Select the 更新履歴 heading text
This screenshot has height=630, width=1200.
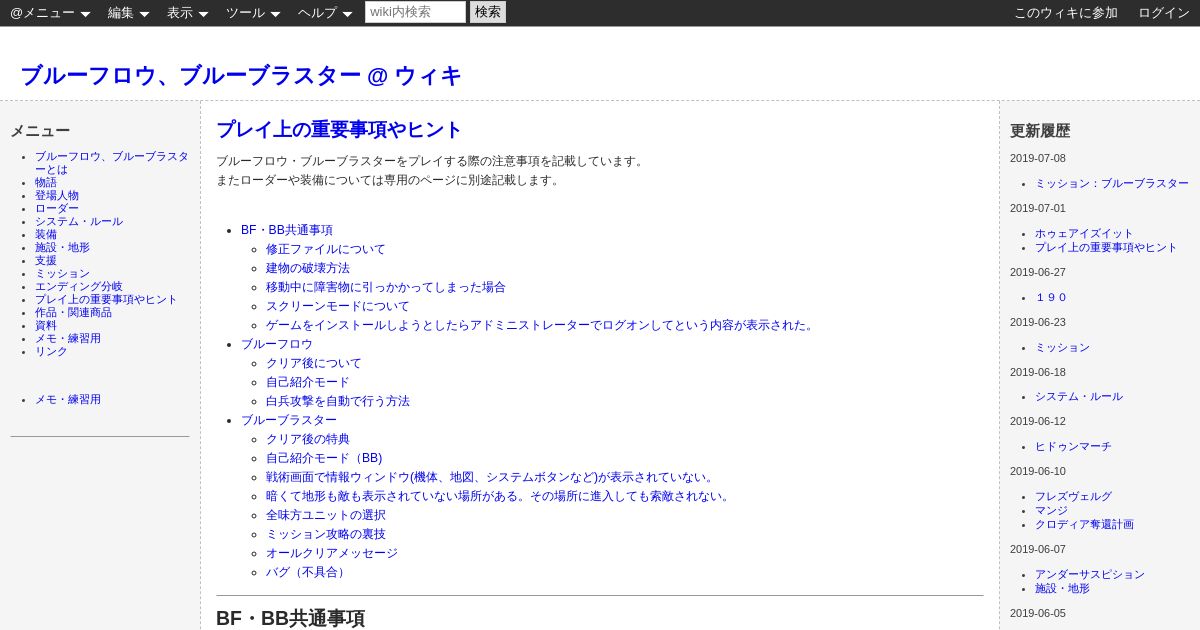click(1040, 131)
